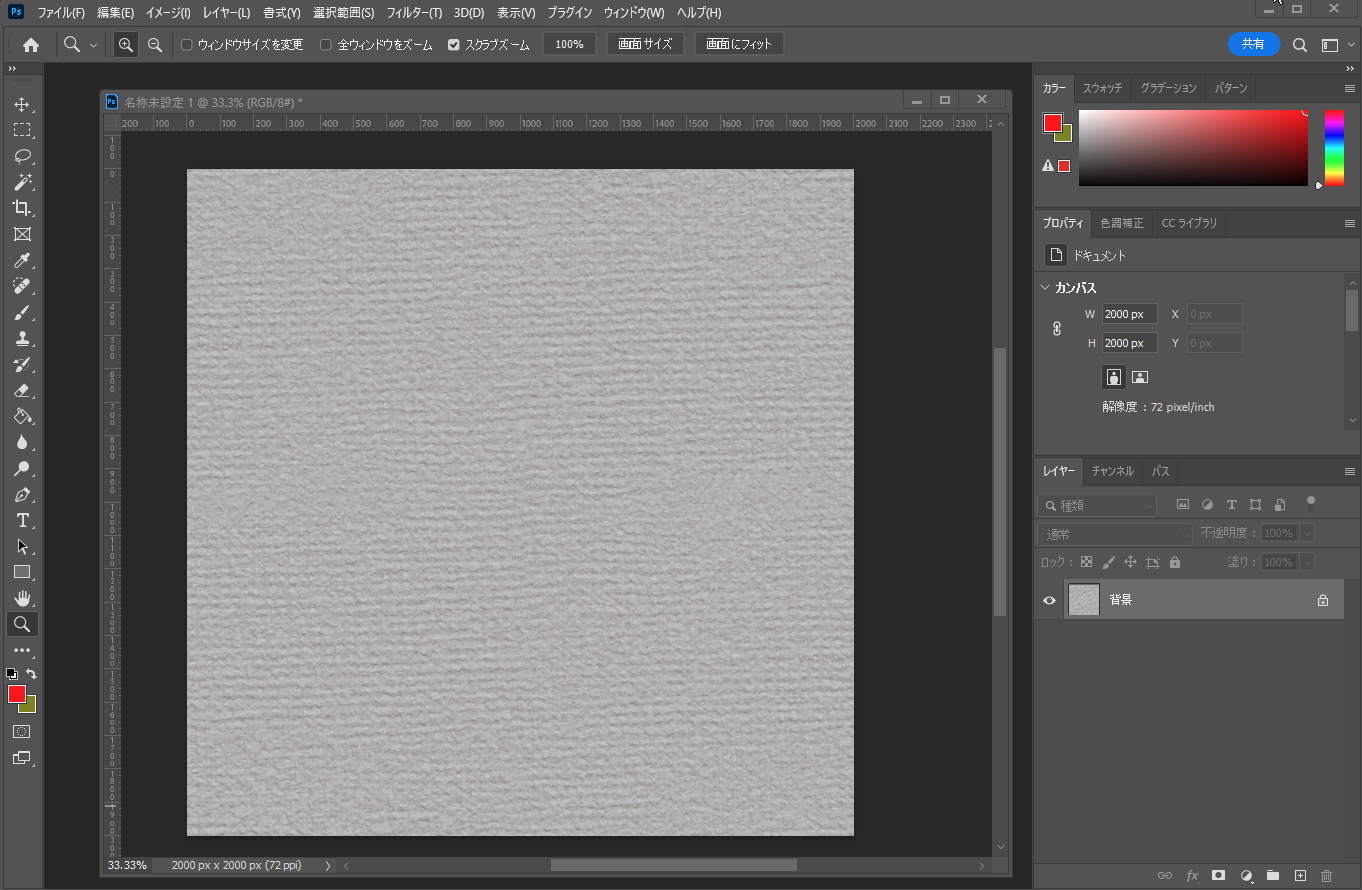Select the Hand tool
Screen dimensions: 1362x890
click(22, 599)
